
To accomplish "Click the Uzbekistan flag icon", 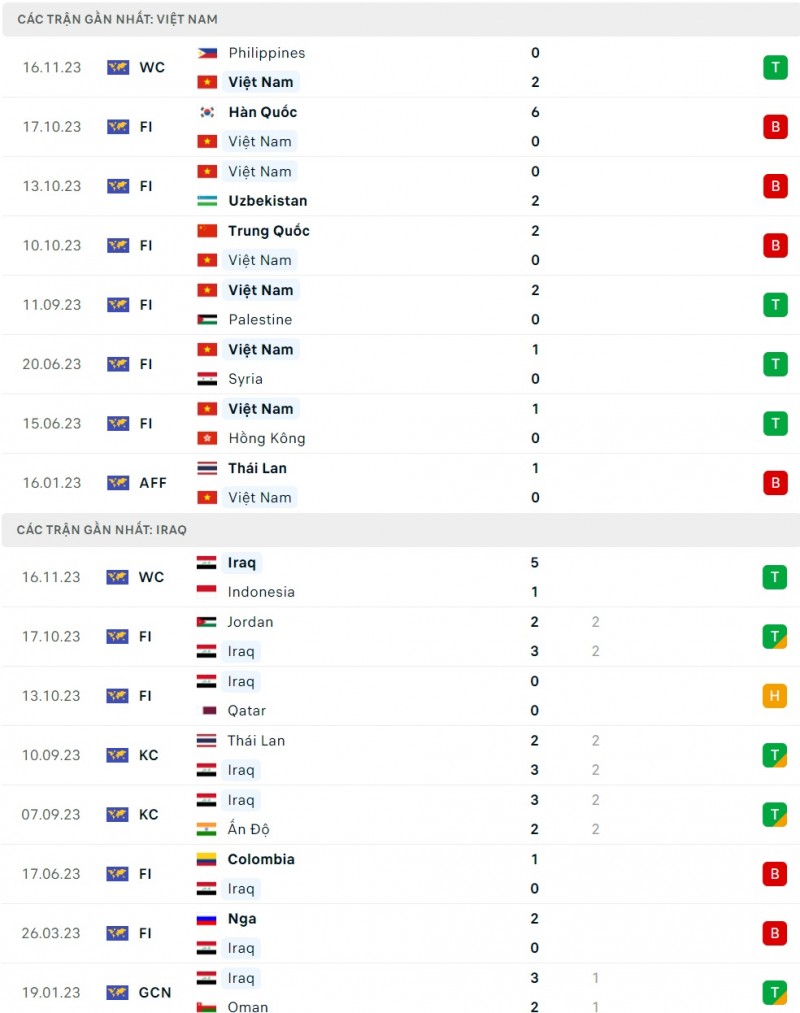I will (x=207, y=201).
